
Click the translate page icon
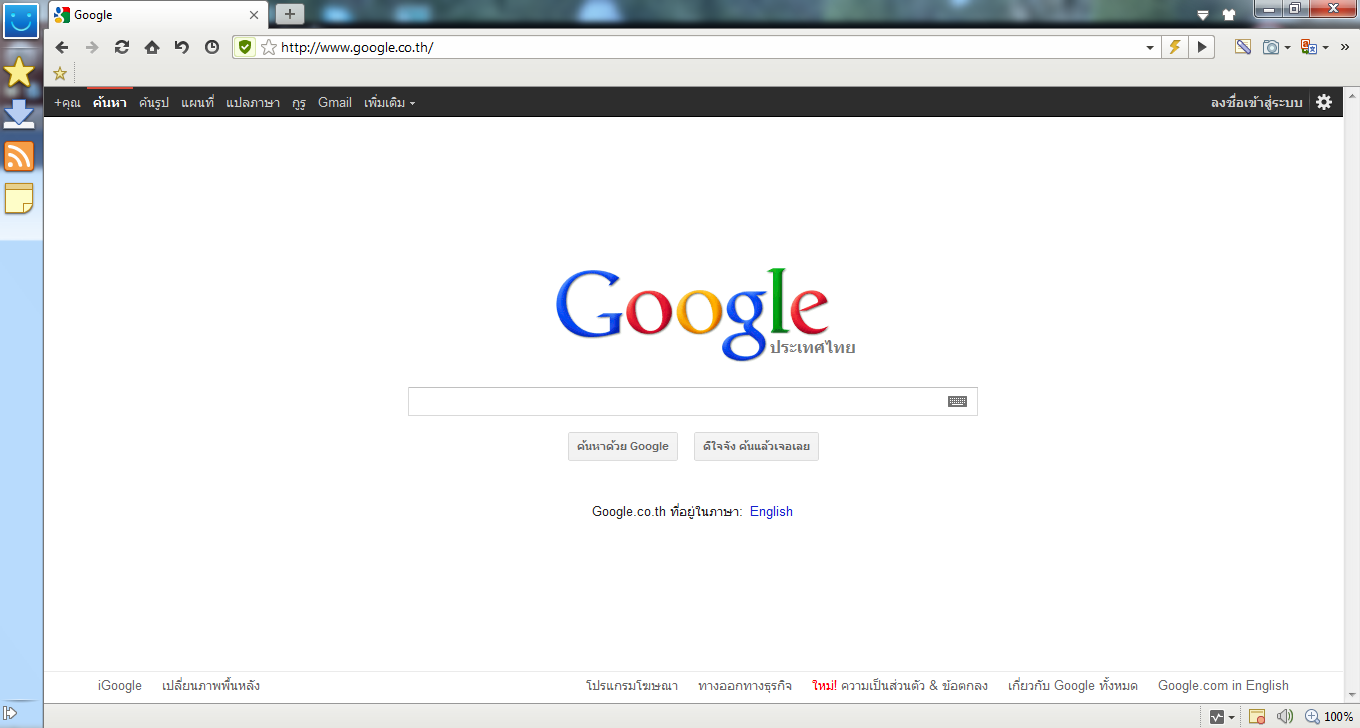1309,47
